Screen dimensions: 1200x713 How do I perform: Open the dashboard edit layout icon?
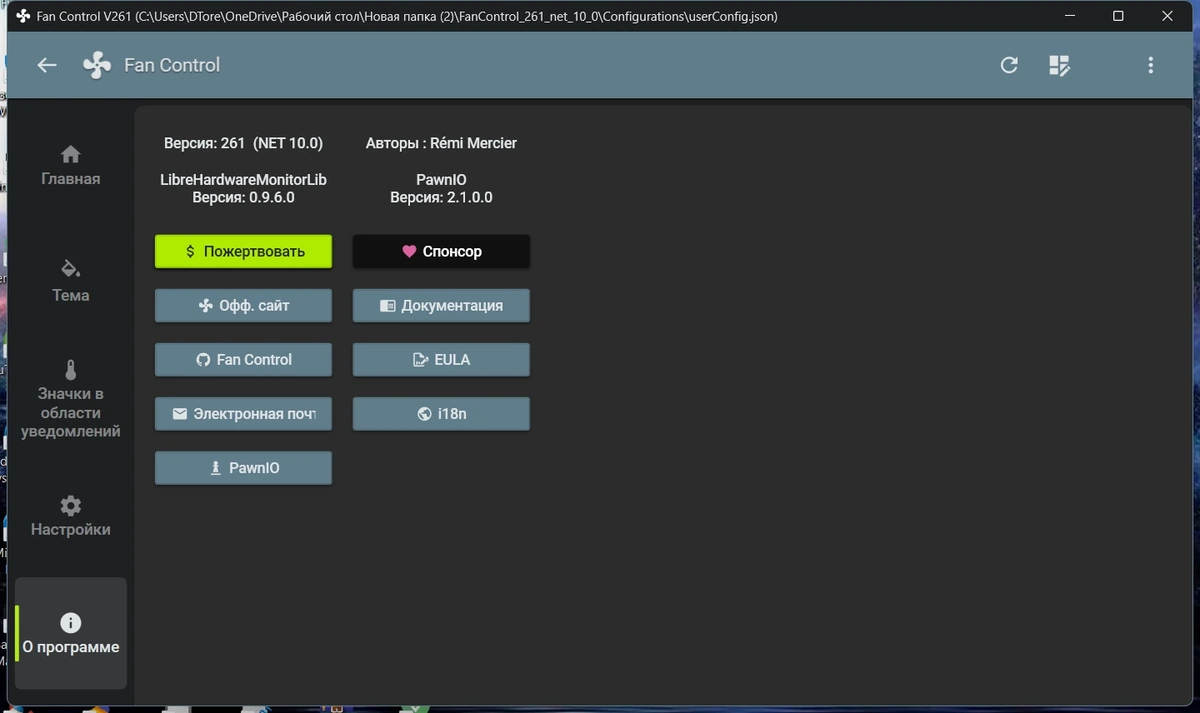click(1059, 65)
